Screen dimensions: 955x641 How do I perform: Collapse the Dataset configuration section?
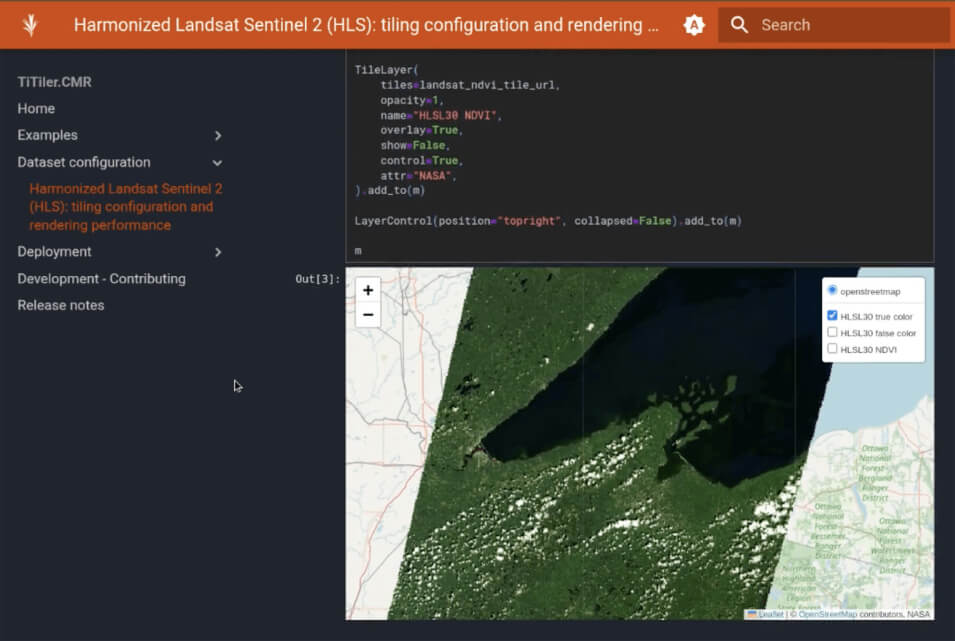(x=217, y=162)
